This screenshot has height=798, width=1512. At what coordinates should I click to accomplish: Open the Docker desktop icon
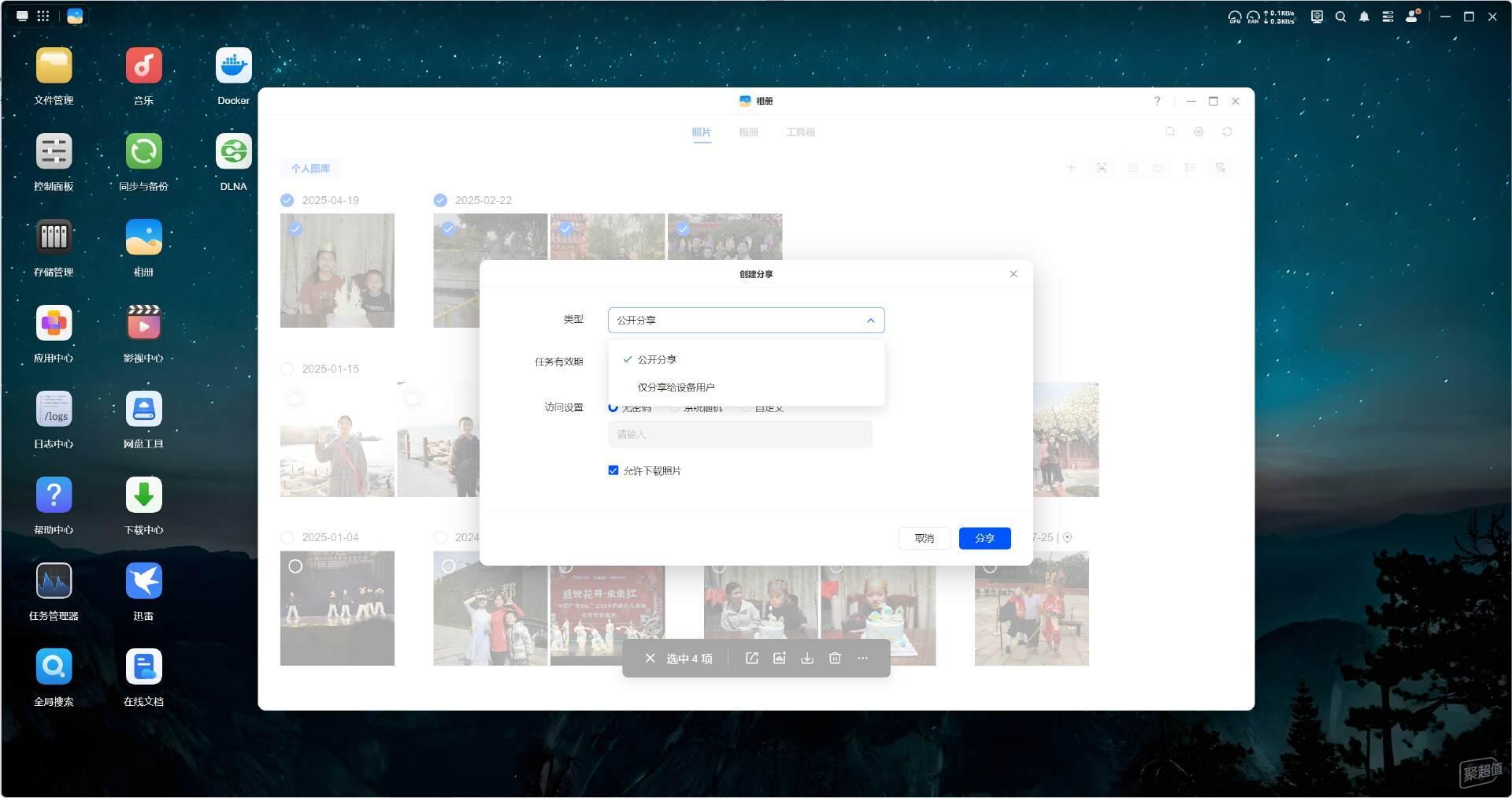[233, 65]
